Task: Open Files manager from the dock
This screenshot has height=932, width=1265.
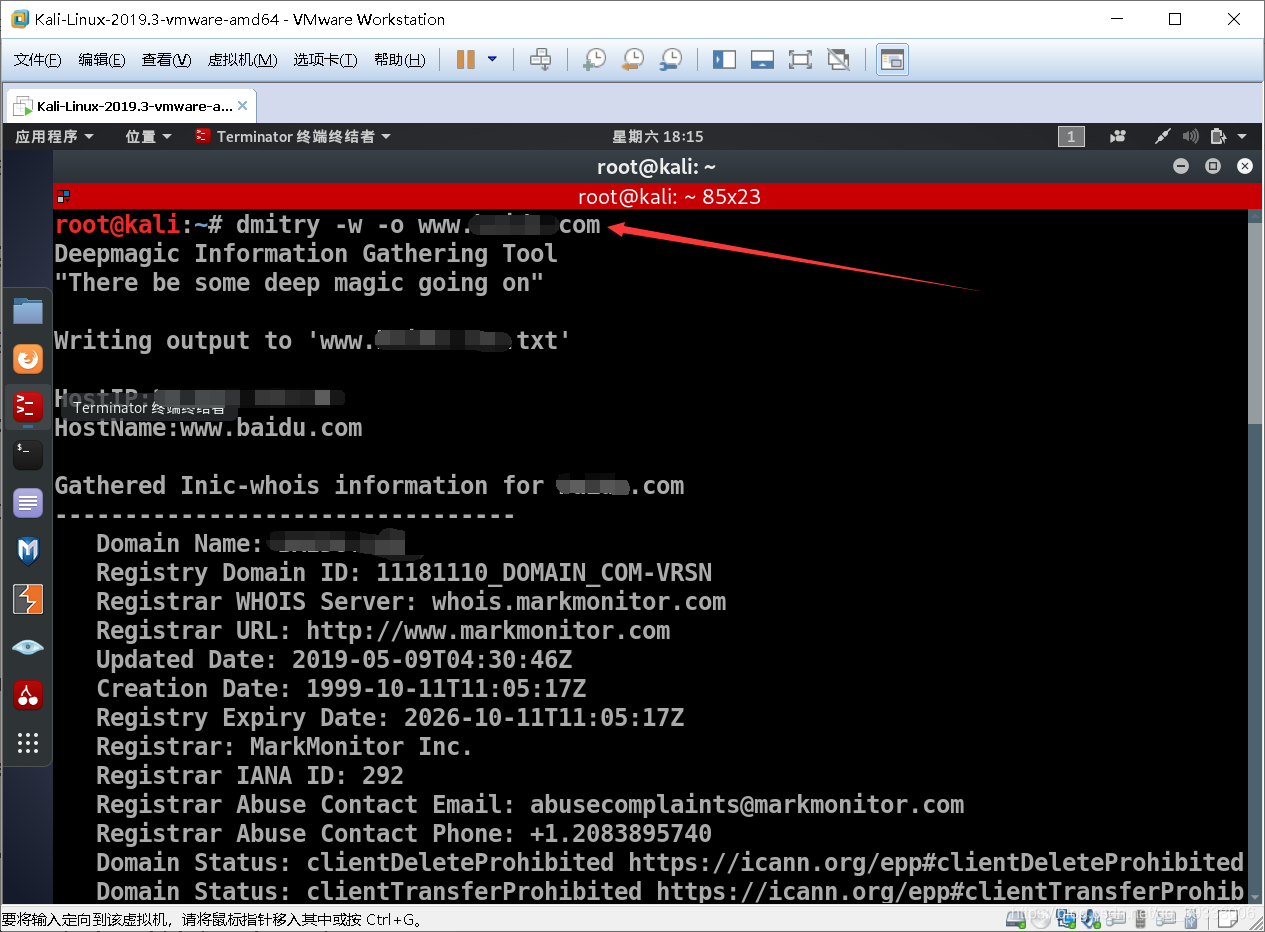Action: coord(28,311)
